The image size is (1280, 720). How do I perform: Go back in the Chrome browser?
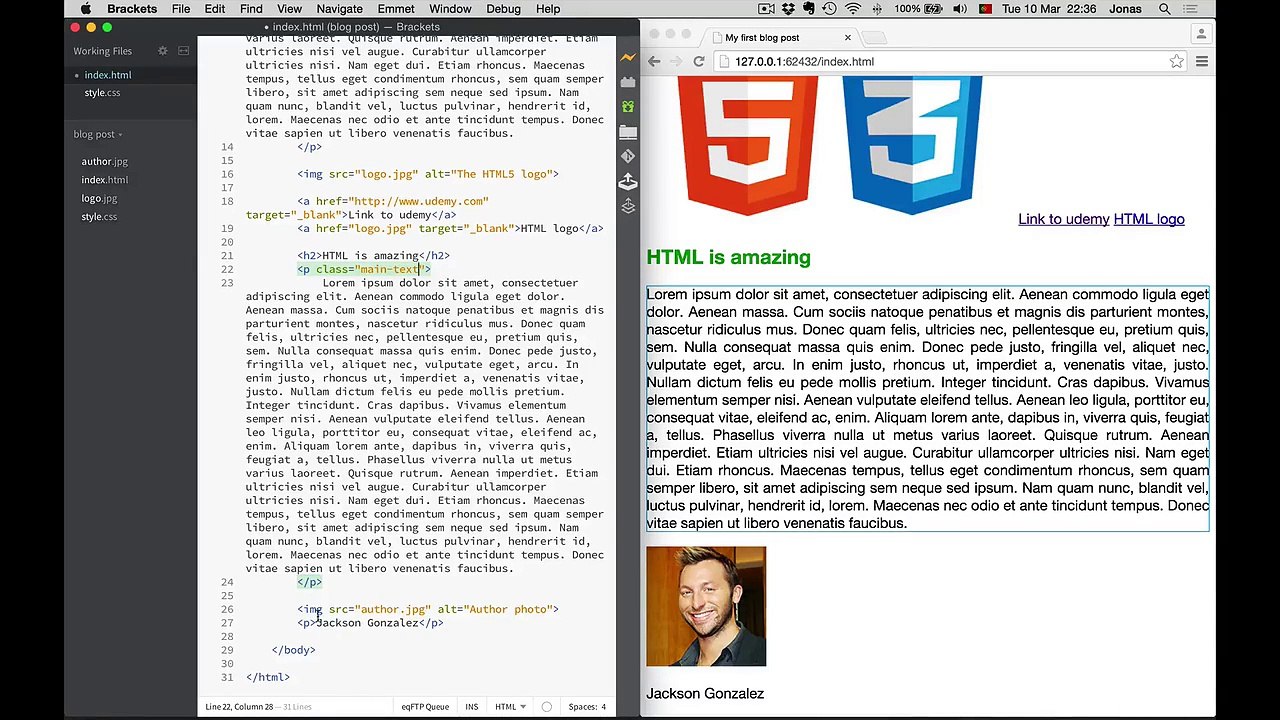[654, 61]
